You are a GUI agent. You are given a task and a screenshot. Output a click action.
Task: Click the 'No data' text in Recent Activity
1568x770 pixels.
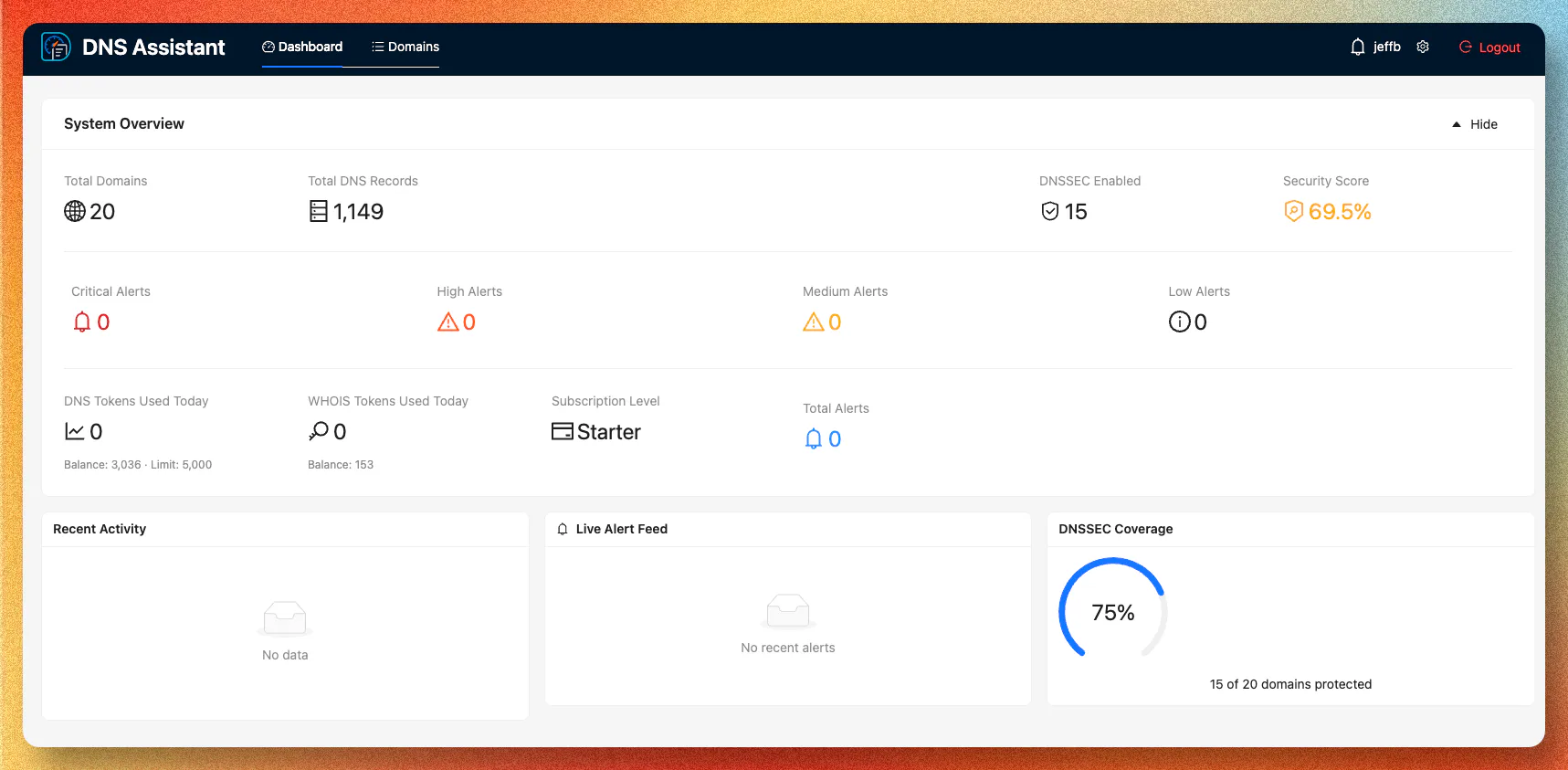285,655
